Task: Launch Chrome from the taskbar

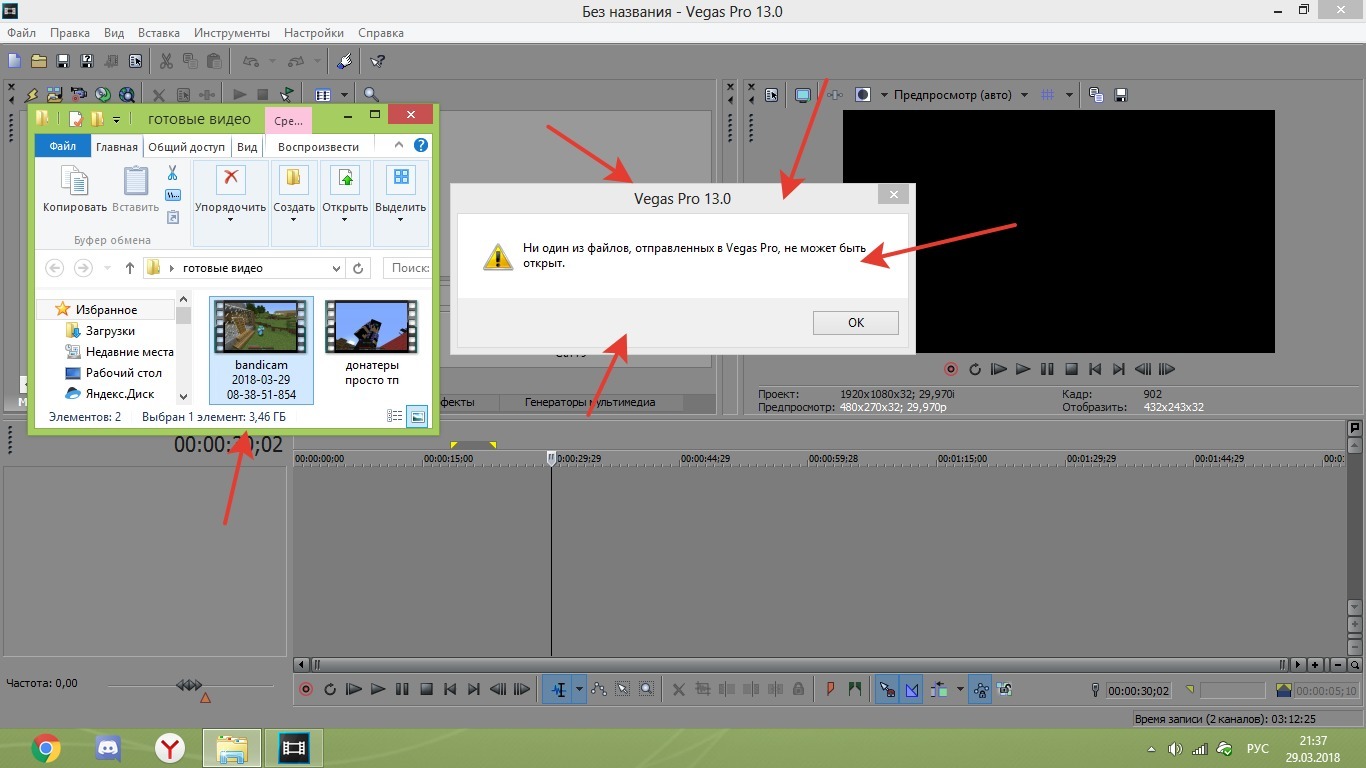Action: coord(46,747)
